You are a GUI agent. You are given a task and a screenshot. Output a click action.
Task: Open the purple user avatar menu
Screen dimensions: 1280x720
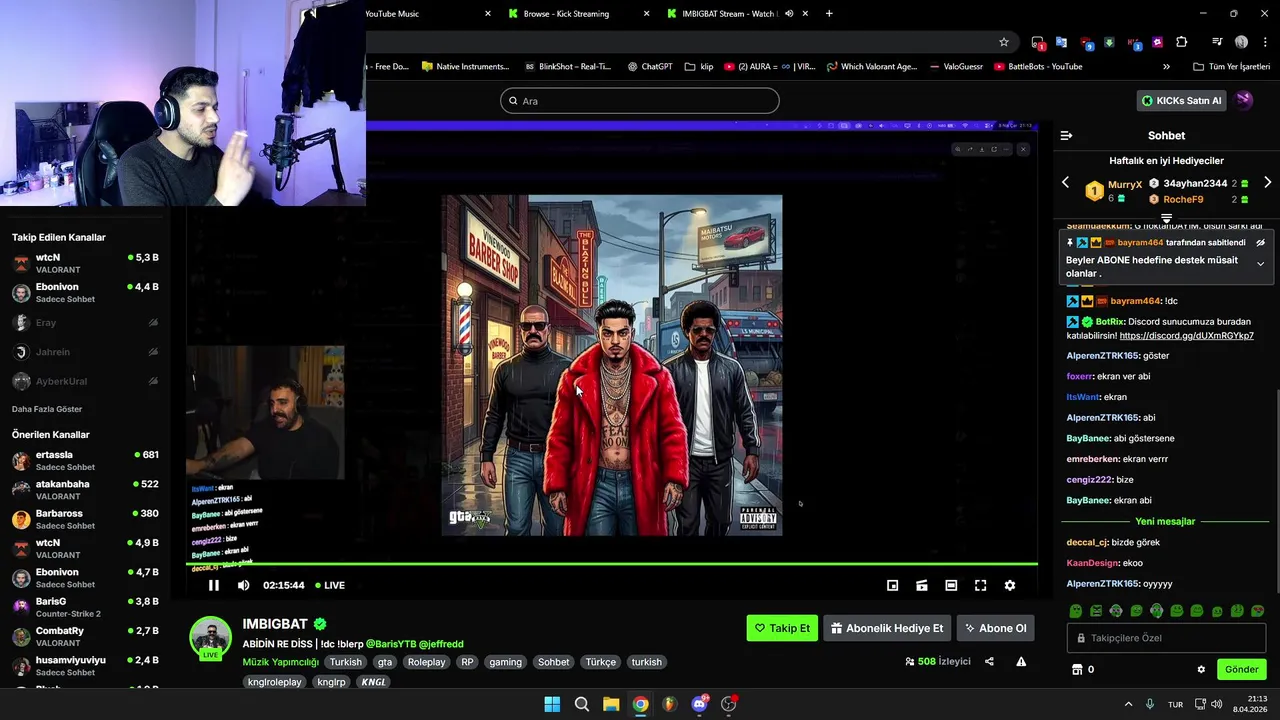click(x=1244, y=100)
